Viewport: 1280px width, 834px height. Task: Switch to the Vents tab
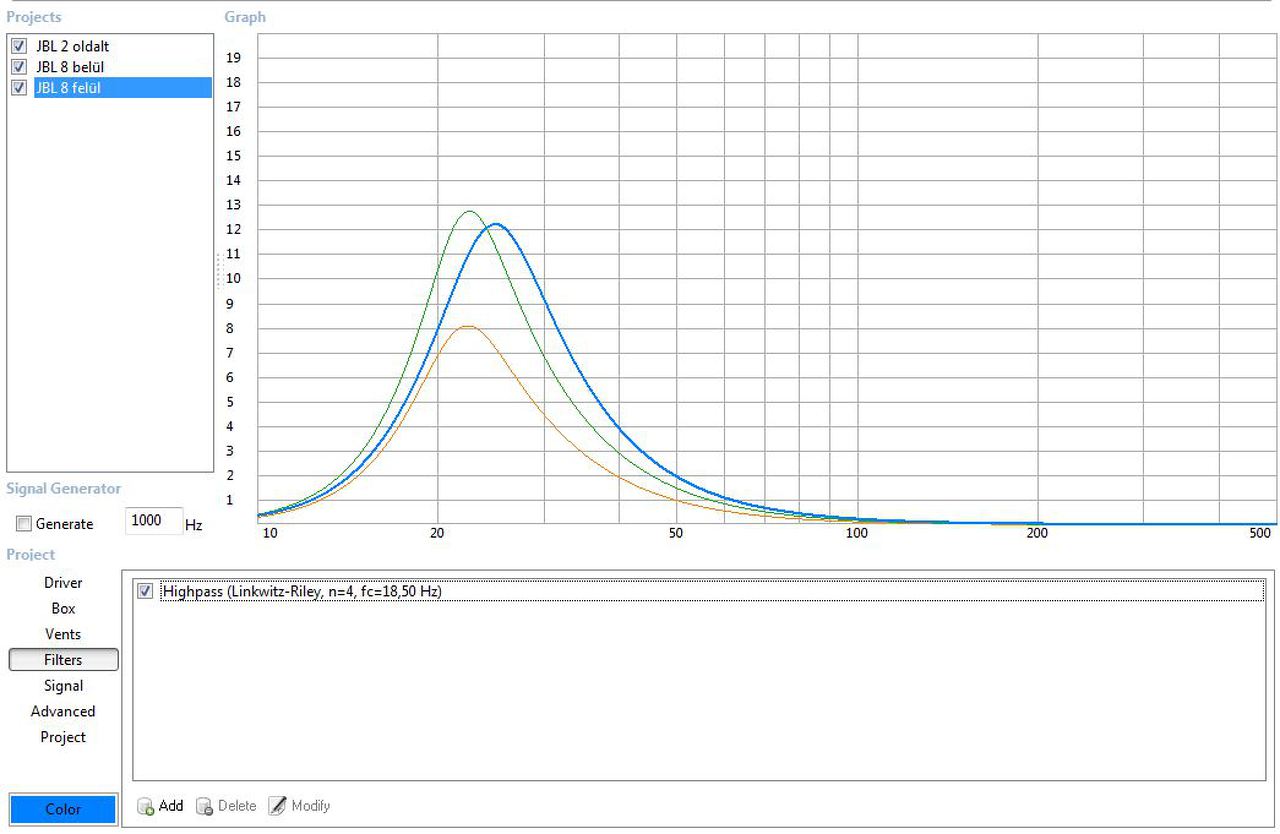pos(63,634)
